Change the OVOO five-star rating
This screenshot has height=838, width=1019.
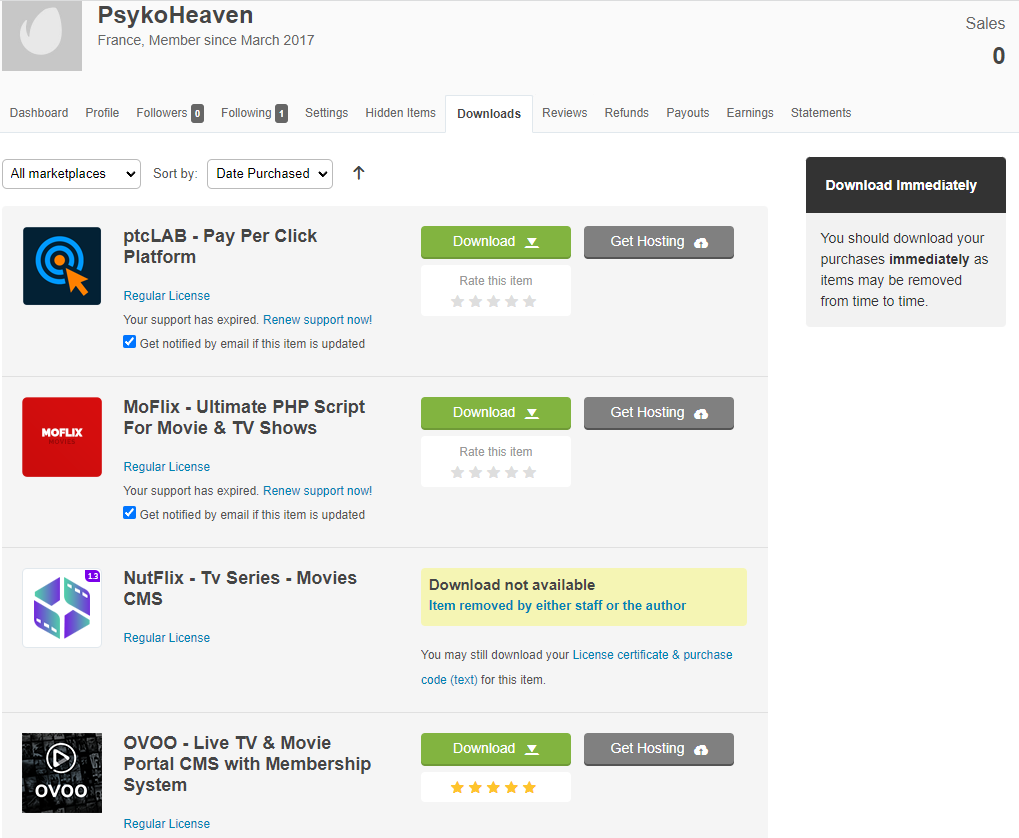point(494,787)
